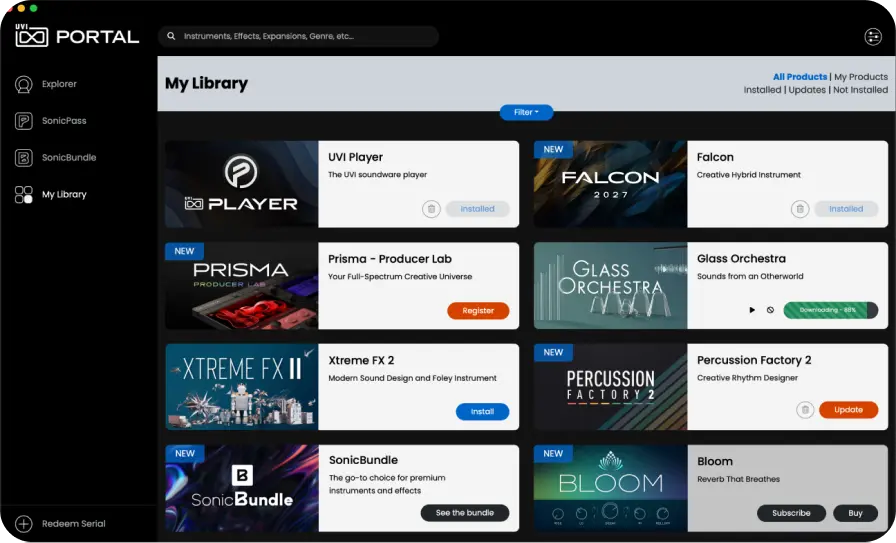Show Not Installed products
The image size is (896, 543).
860,90
